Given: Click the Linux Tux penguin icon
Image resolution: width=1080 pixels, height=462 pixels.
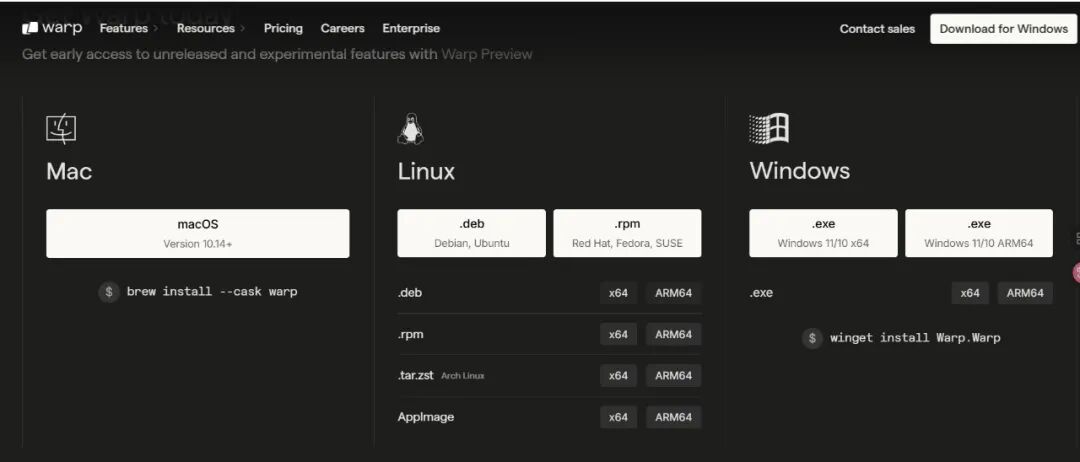Looking at the screenshot, I should 411,129.
